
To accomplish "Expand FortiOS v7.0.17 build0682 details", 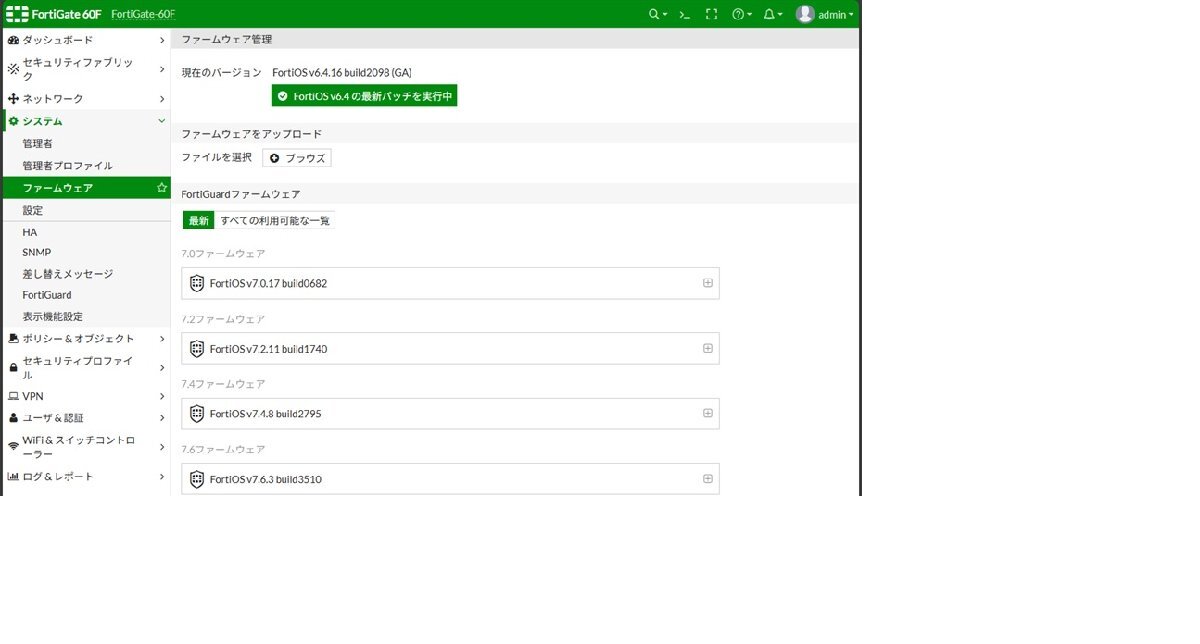I will 708,283.
